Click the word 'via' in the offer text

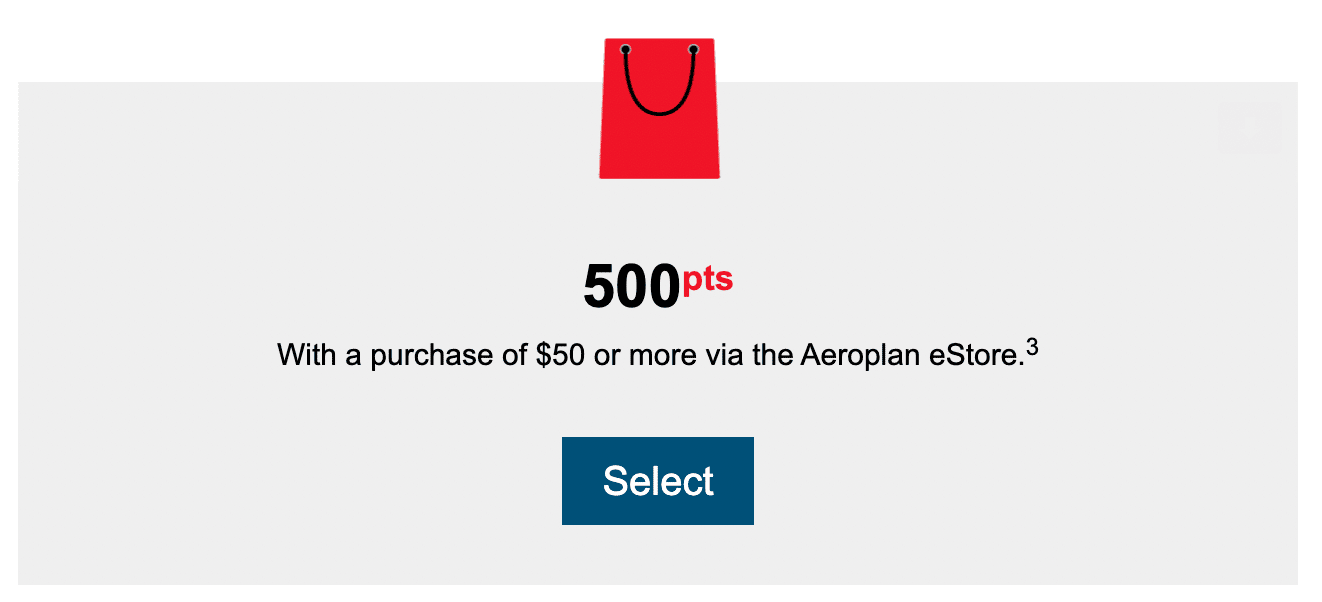(723, 355)
